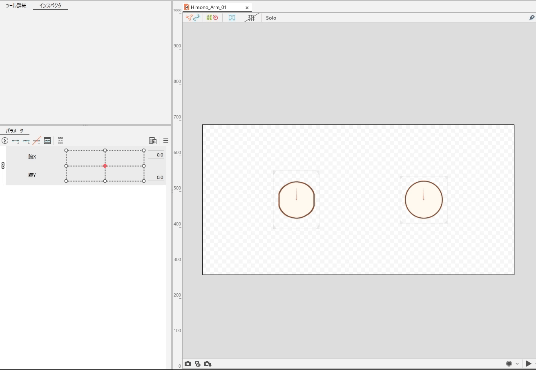Screen dimensions: 536x370
Task: Open the dropdown arrow next to the record icon
Action: [517, 364]
